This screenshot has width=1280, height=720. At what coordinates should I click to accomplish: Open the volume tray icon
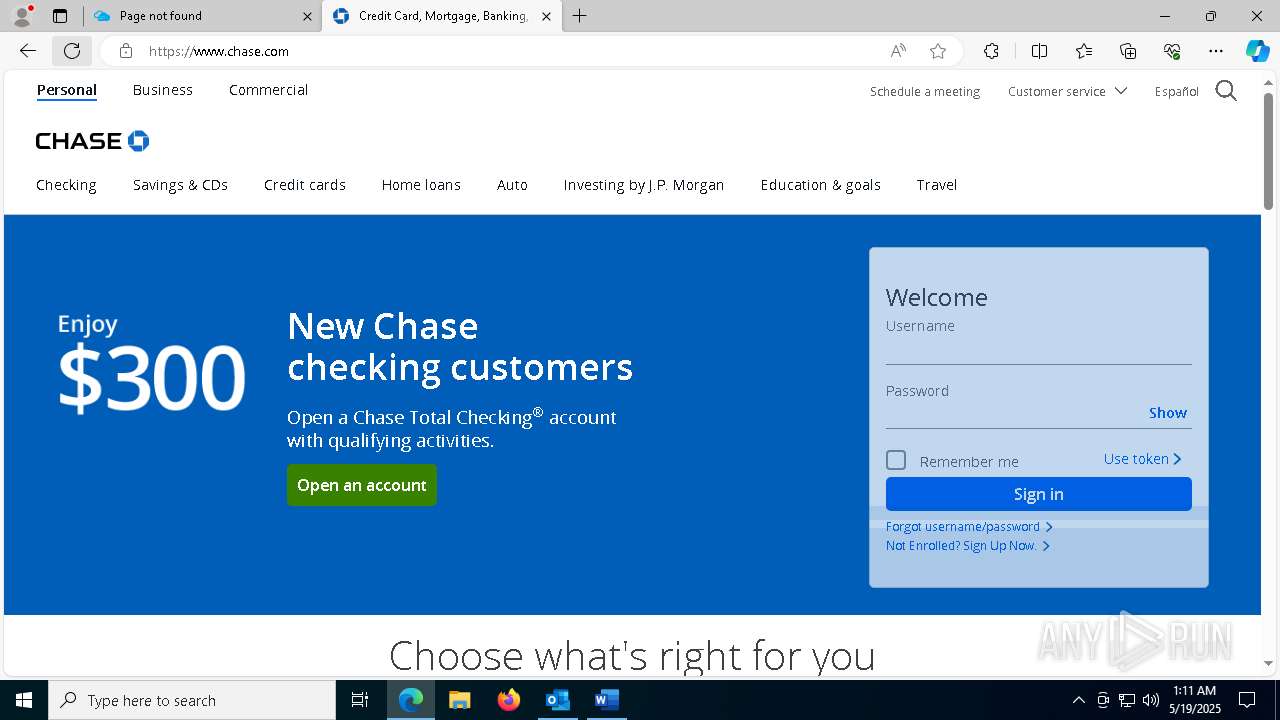[1151, 700]
